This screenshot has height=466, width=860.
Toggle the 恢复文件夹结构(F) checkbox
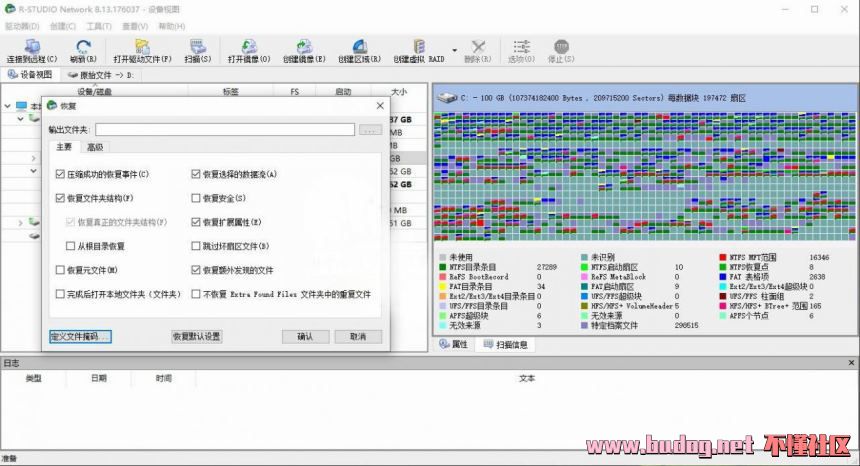[x=60, y=198]
